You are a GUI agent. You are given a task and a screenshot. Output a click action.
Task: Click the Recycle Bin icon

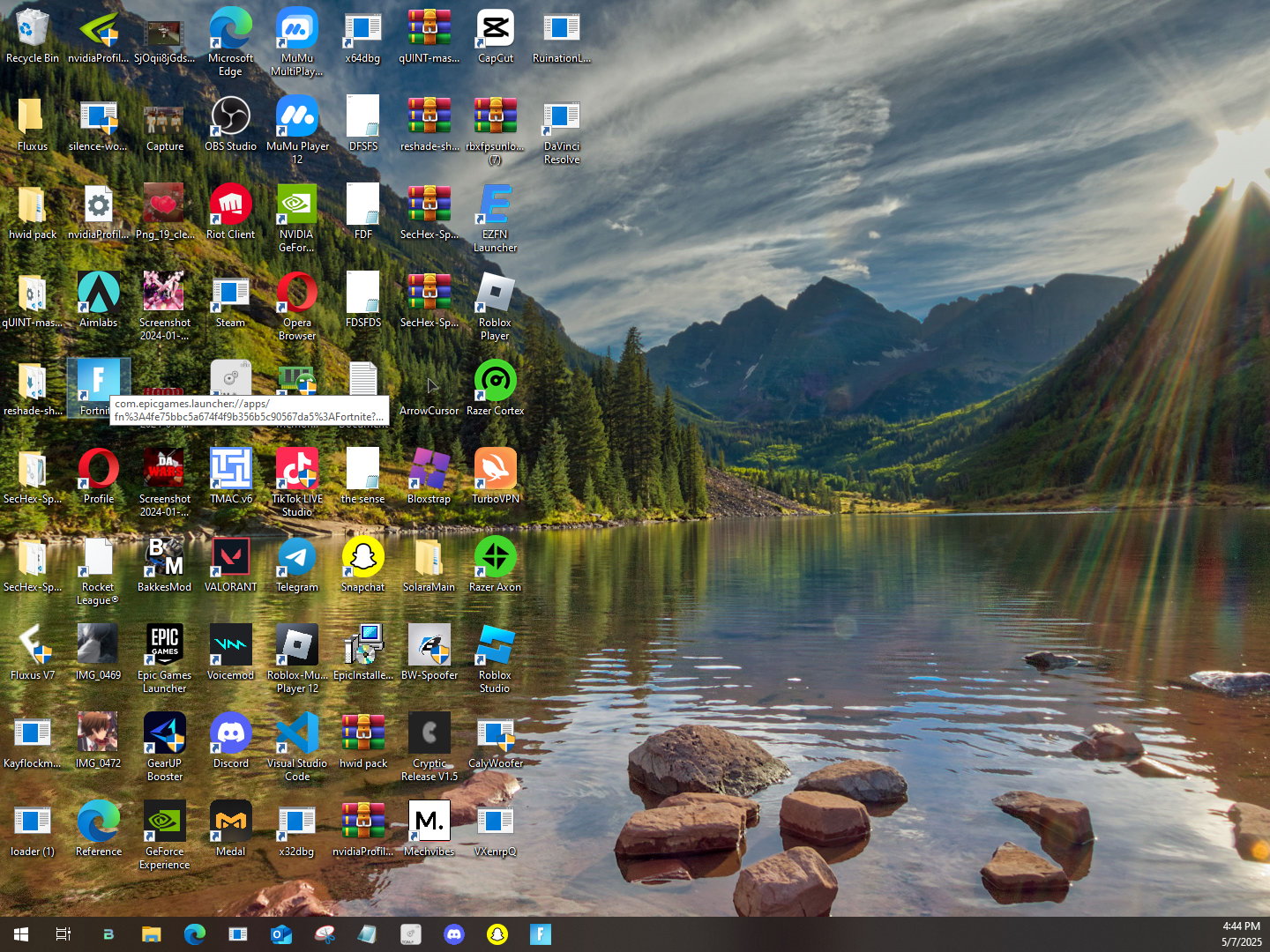33,35
